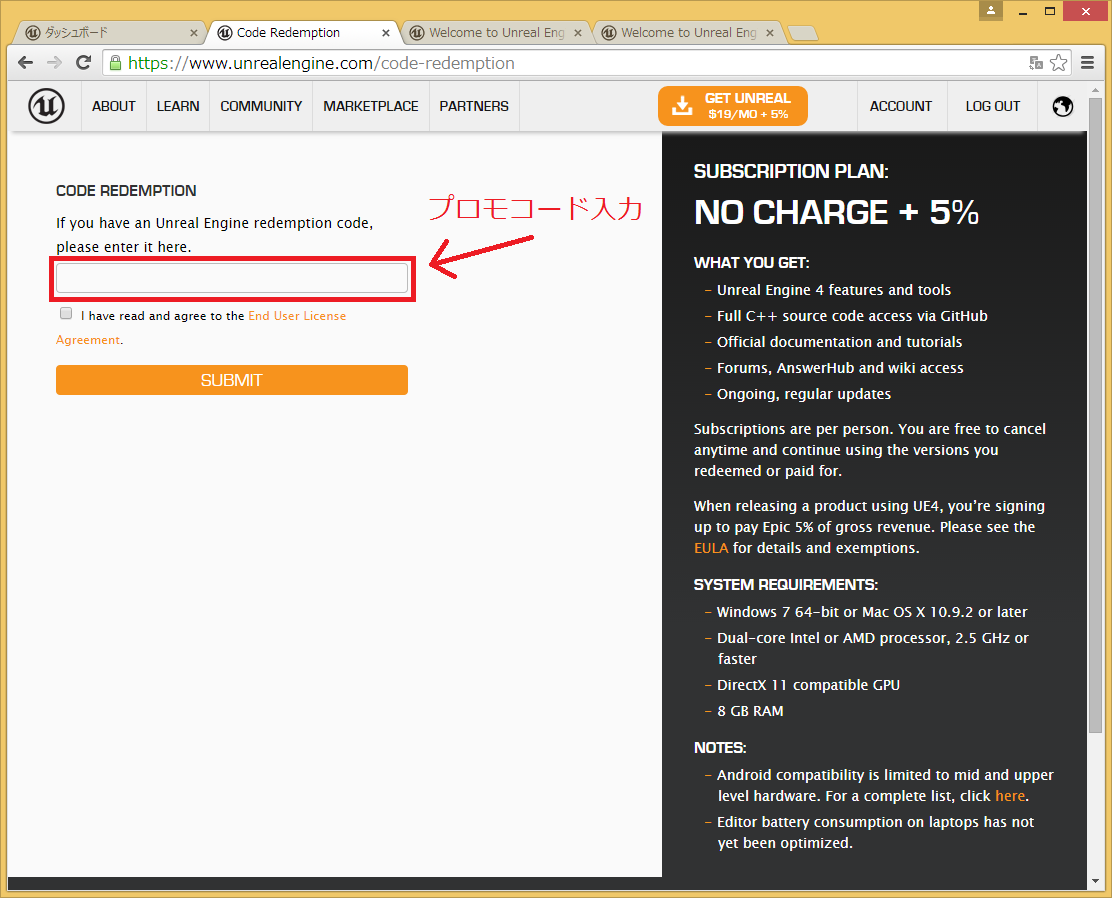Open the EULA link in subscription details
The width and height of the screenshot is (1112, 898).
coord(711,548)
